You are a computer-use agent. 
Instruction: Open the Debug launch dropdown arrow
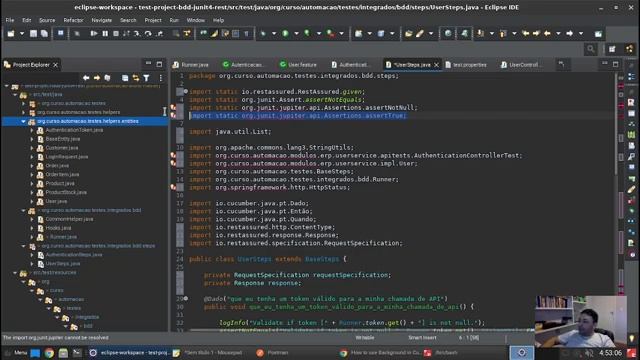274,33
